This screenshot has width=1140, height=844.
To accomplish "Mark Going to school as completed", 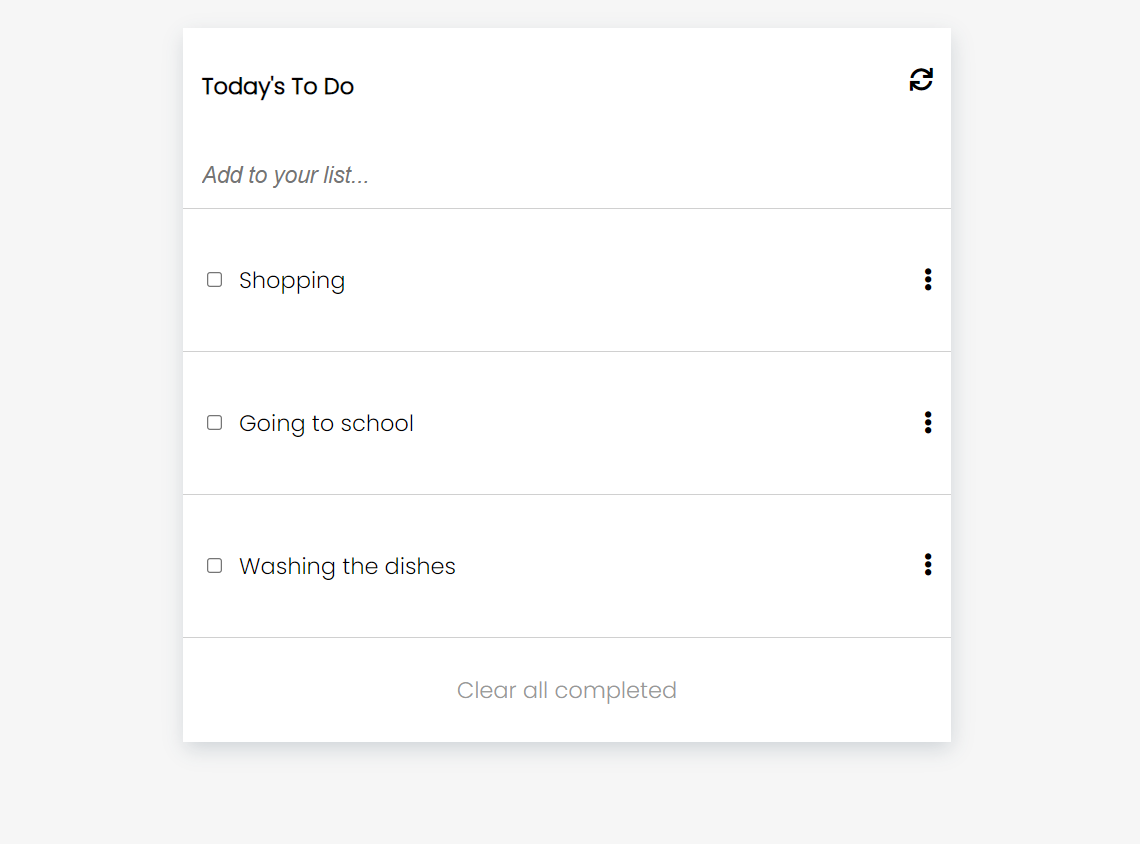I will tap(214, 423).
